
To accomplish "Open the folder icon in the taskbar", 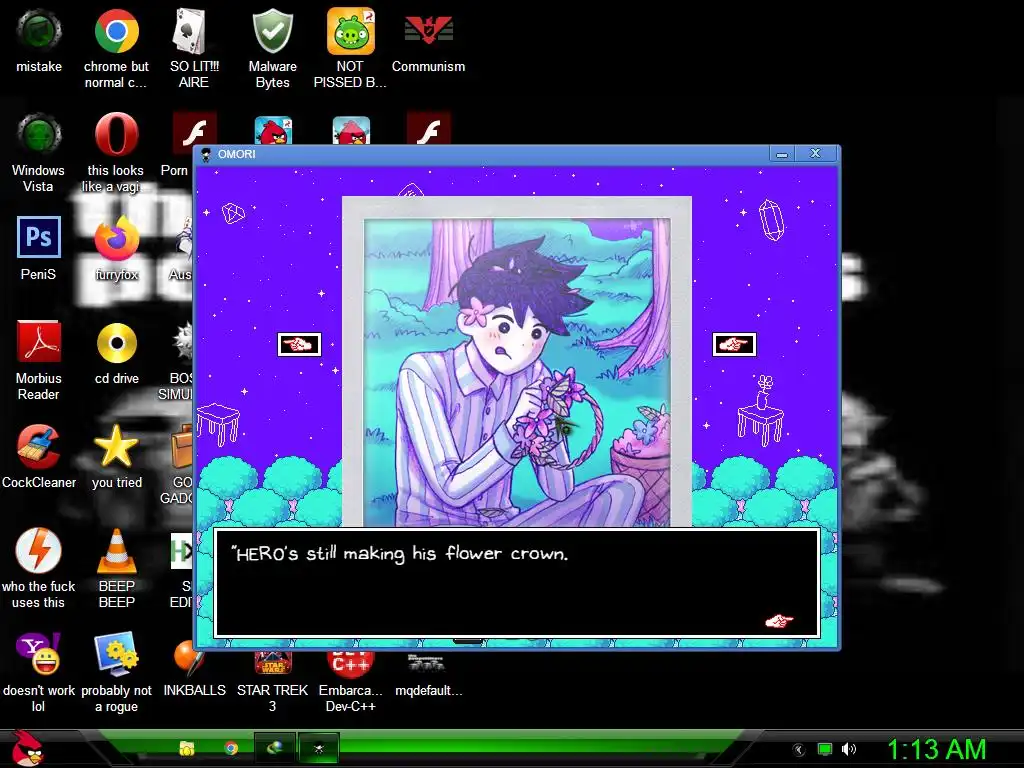I will click(187, 748).
